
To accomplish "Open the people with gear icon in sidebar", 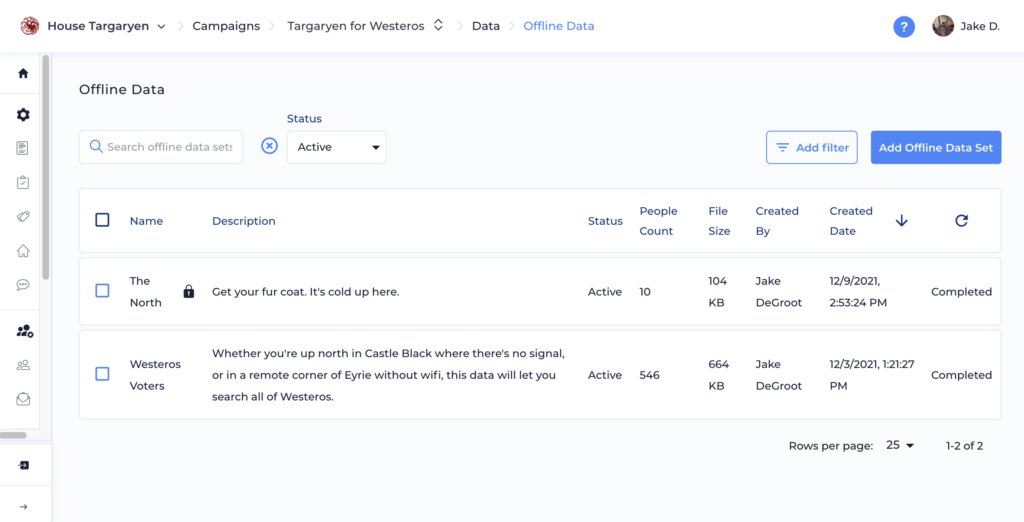I will pos(24,331).
